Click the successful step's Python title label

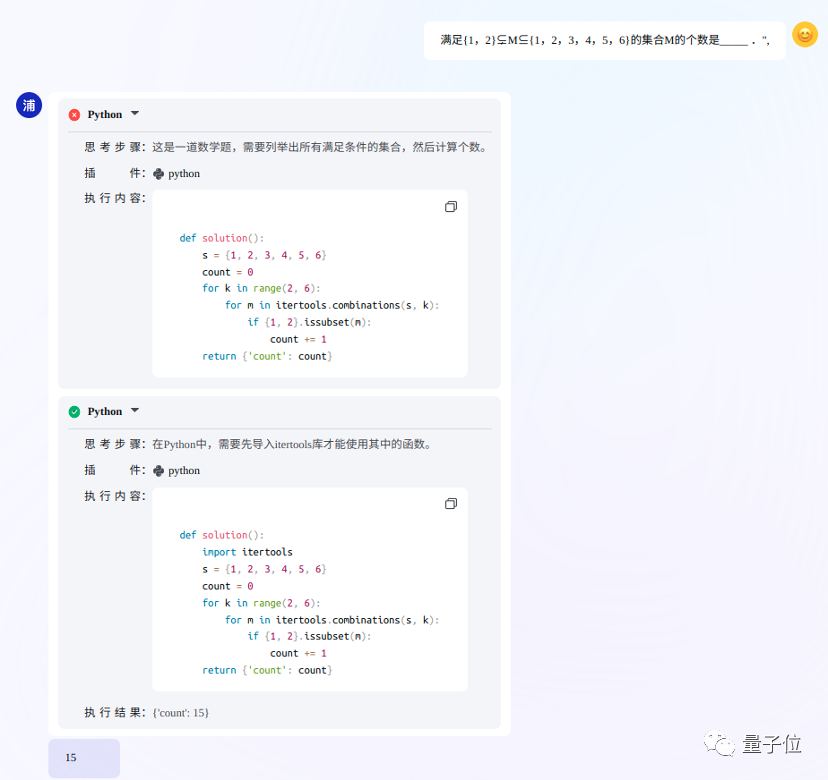click(105, 411)
